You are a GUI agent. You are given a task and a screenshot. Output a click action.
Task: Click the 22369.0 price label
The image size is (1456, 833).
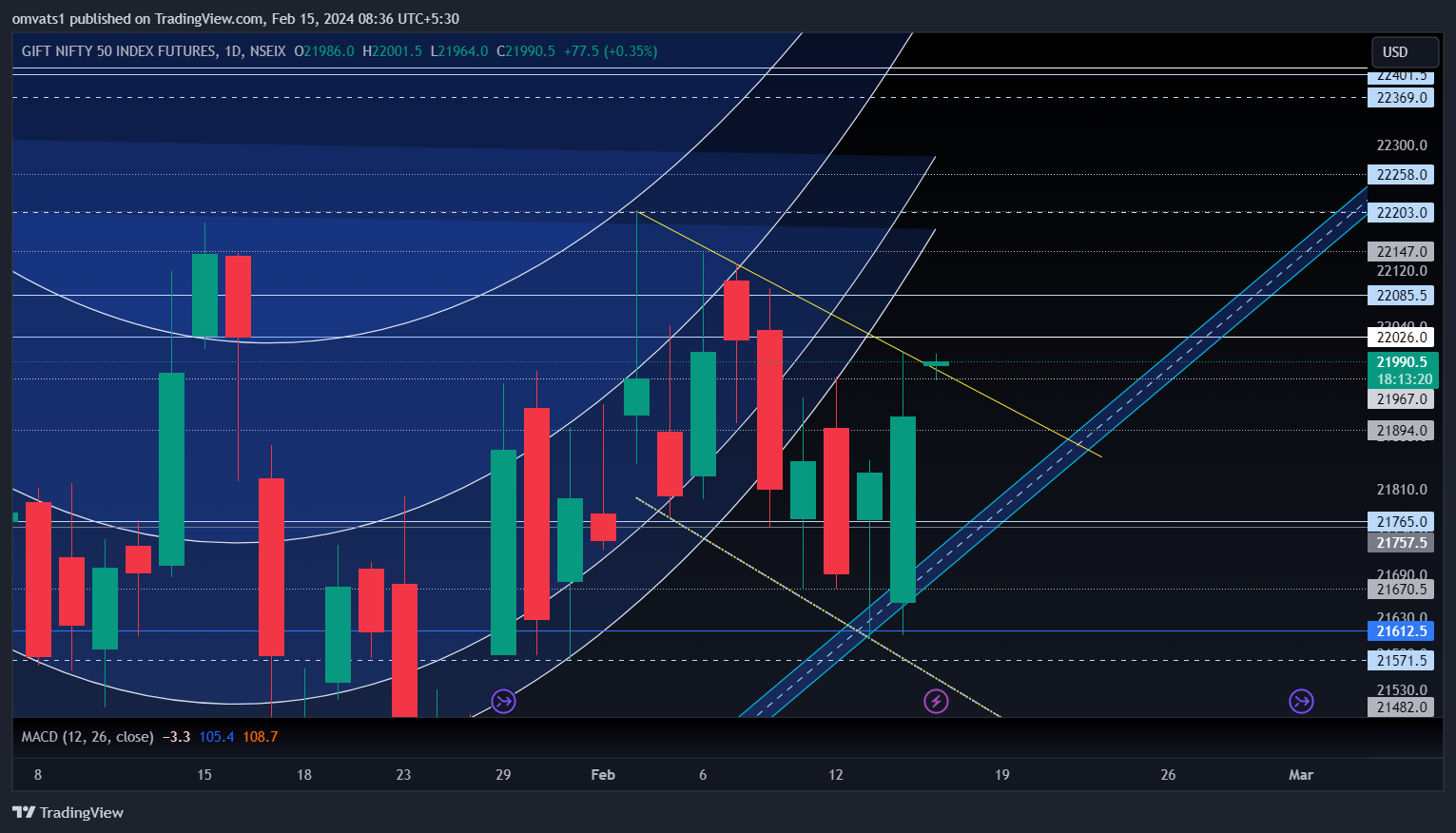pos(1401,98)
